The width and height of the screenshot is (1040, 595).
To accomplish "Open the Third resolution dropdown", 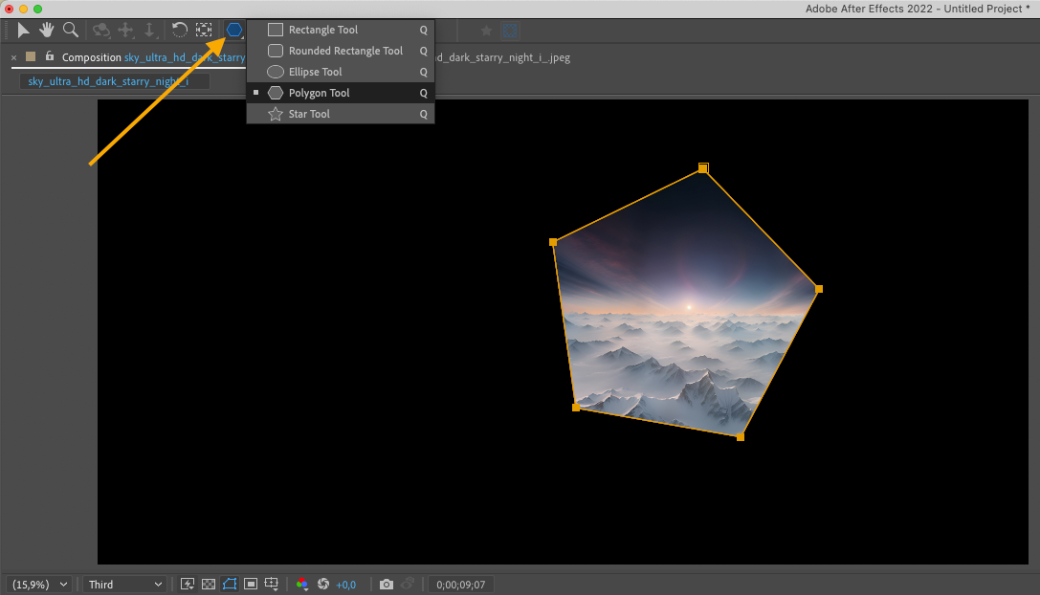I will pos(125,584).
